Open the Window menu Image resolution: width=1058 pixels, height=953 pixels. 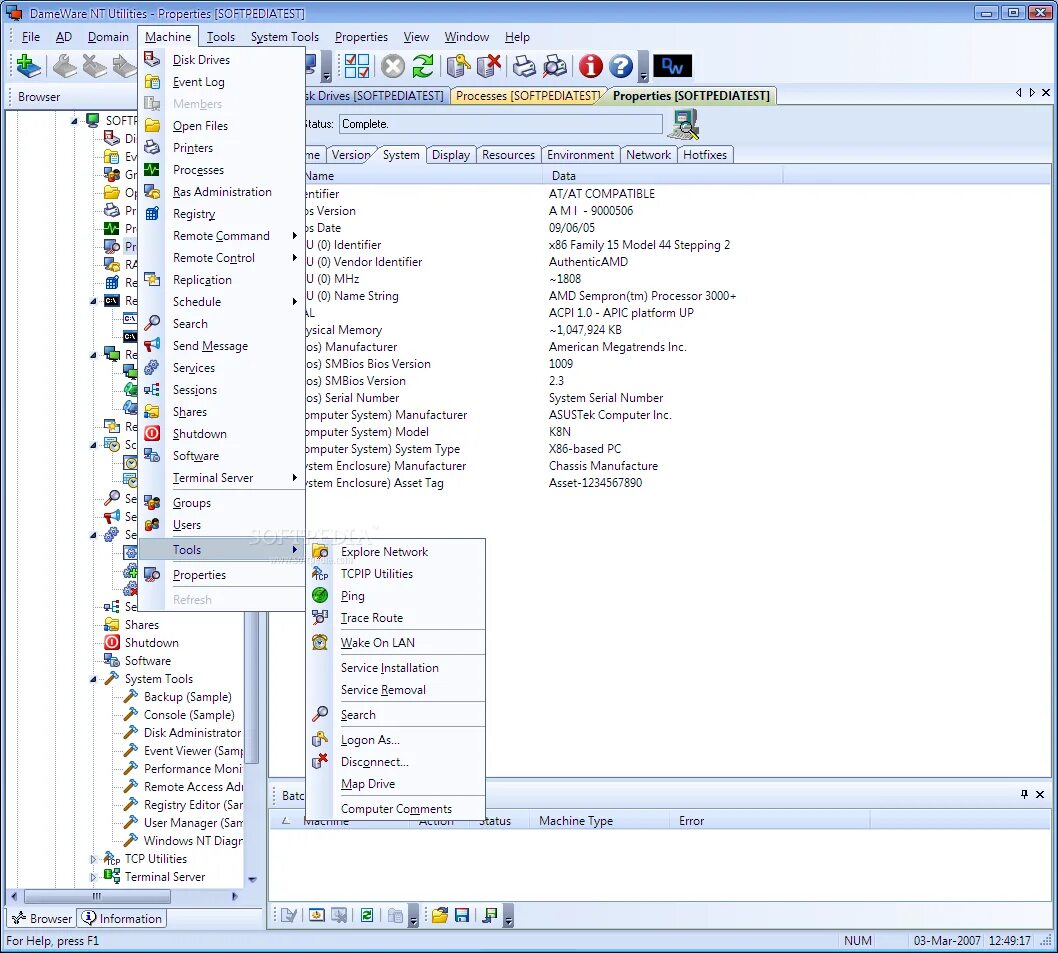466,36
